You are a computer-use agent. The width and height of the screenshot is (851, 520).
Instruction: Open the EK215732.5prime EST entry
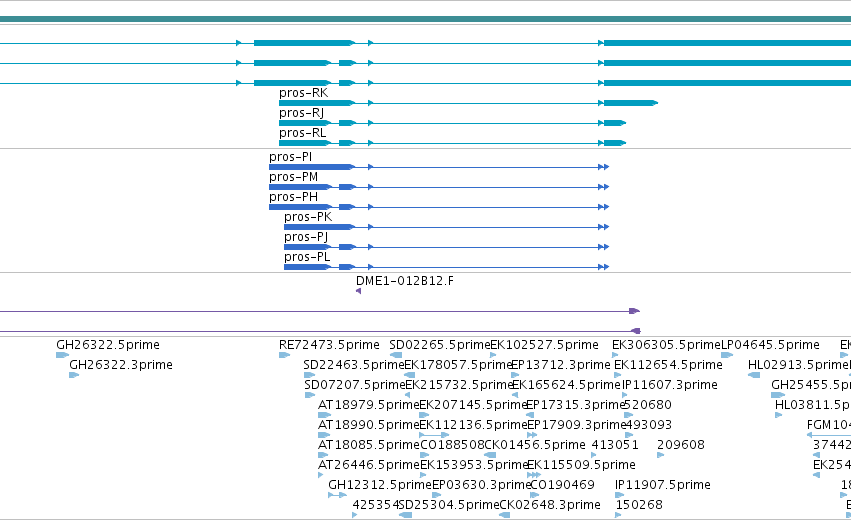(459, 385)
